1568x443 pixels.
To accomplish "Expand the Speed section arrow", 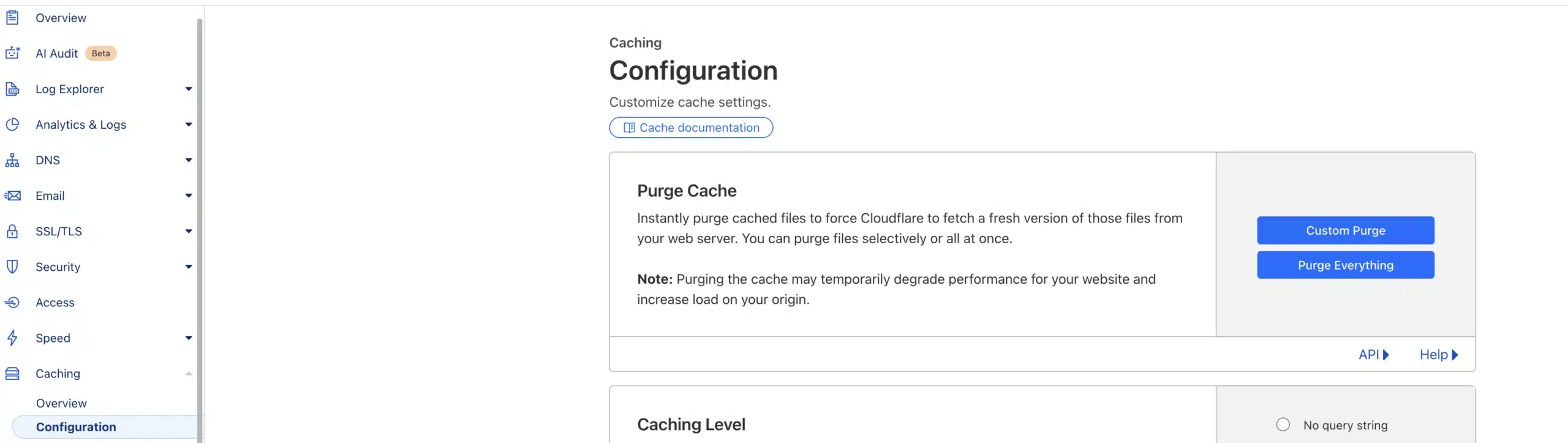I will pyautogui.click(x=189, y=338).
